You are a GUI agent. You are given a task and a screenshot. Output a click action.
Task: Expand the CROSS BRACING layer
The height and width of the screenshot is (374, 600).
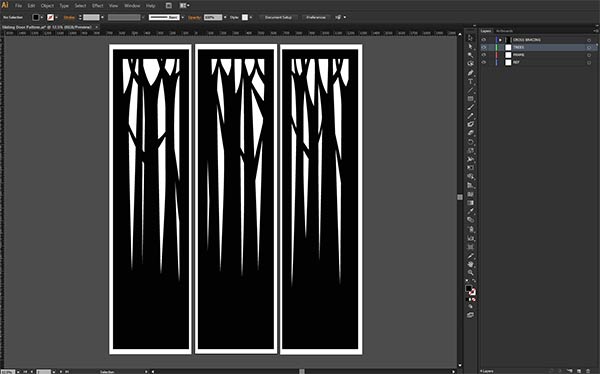(x=500, y=40)
